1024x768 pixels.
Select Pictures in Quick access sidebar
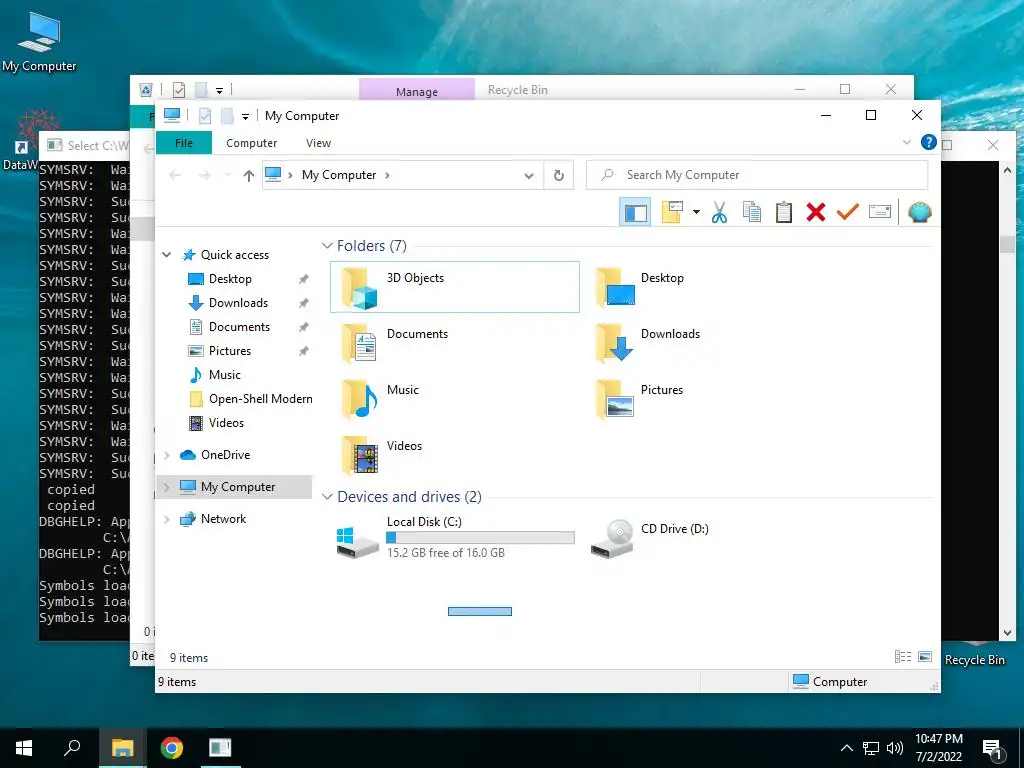pyautogui.click(x=229, y=351)
